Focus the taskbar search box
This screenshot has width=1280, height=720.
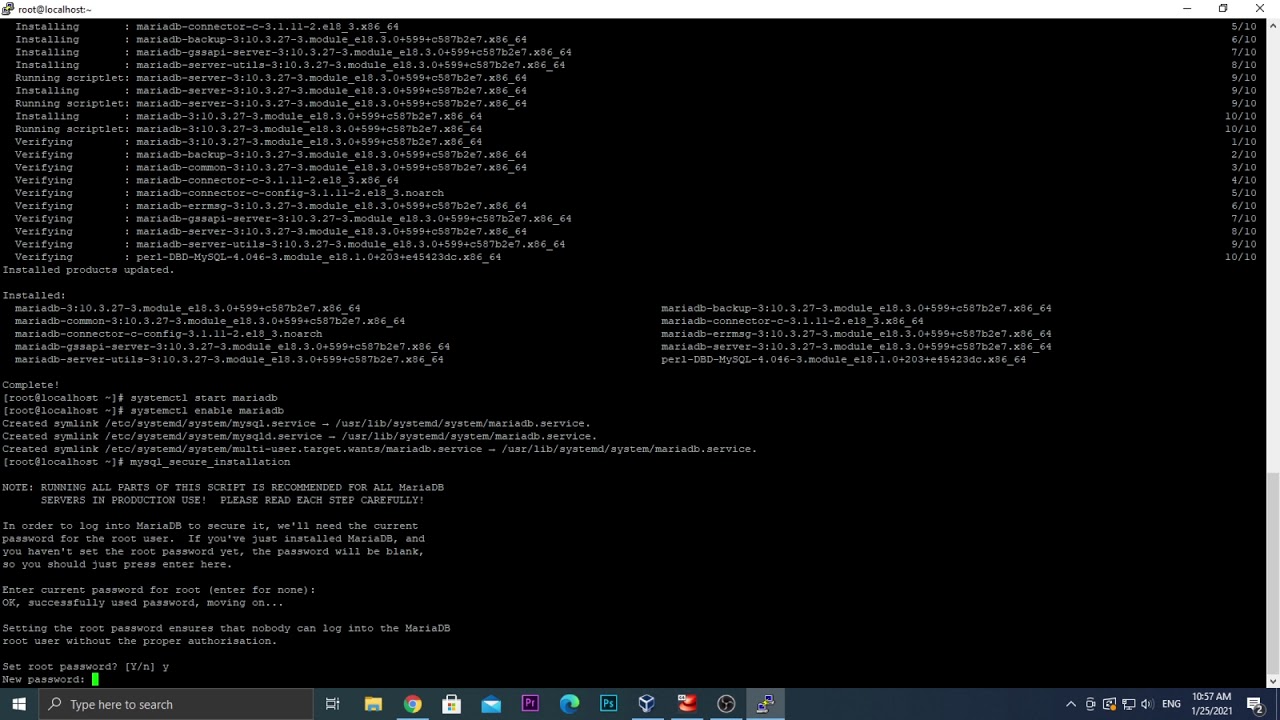tap(176, 704)
